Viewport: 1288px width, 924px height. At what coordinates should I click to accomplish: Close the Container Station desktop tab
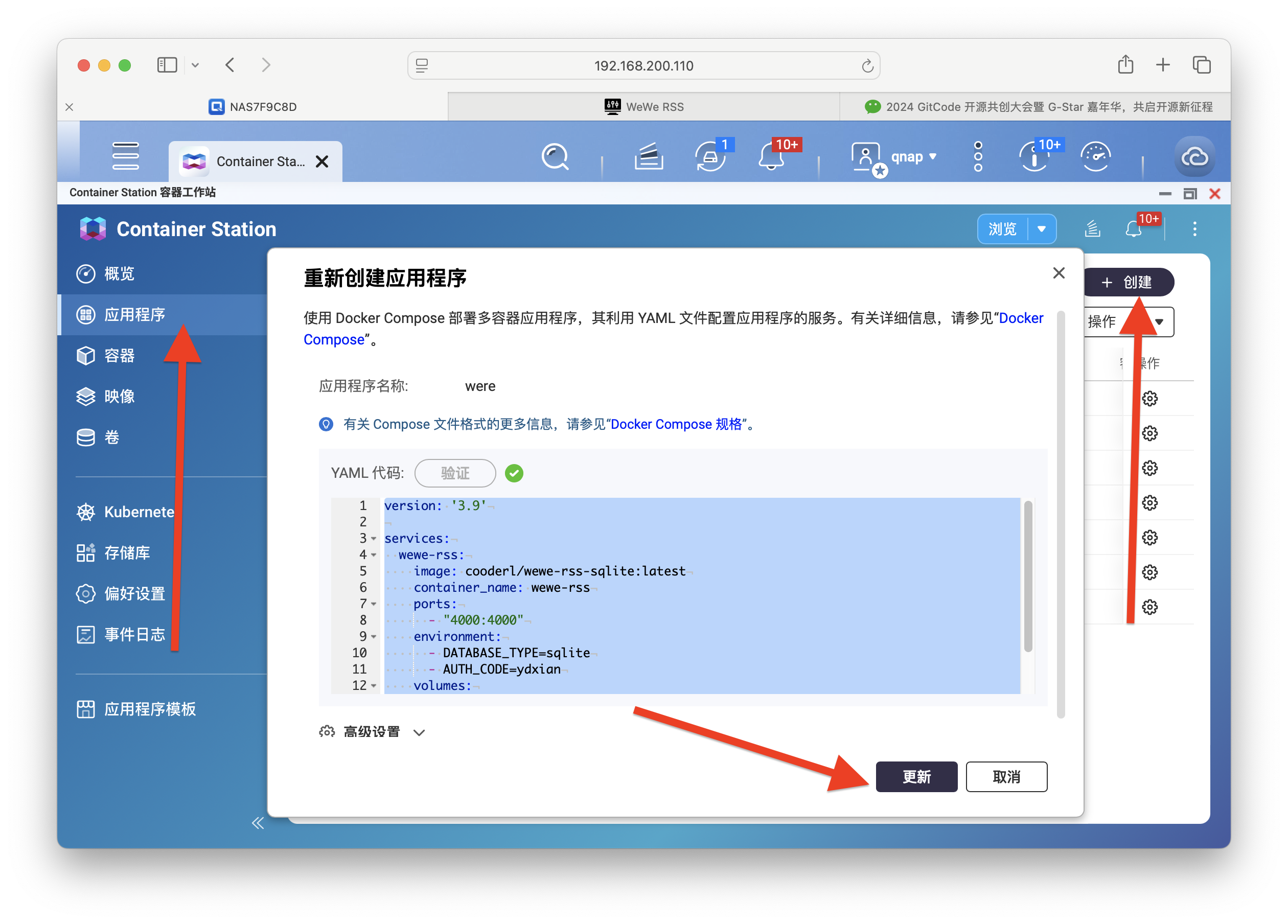(322, 162)
